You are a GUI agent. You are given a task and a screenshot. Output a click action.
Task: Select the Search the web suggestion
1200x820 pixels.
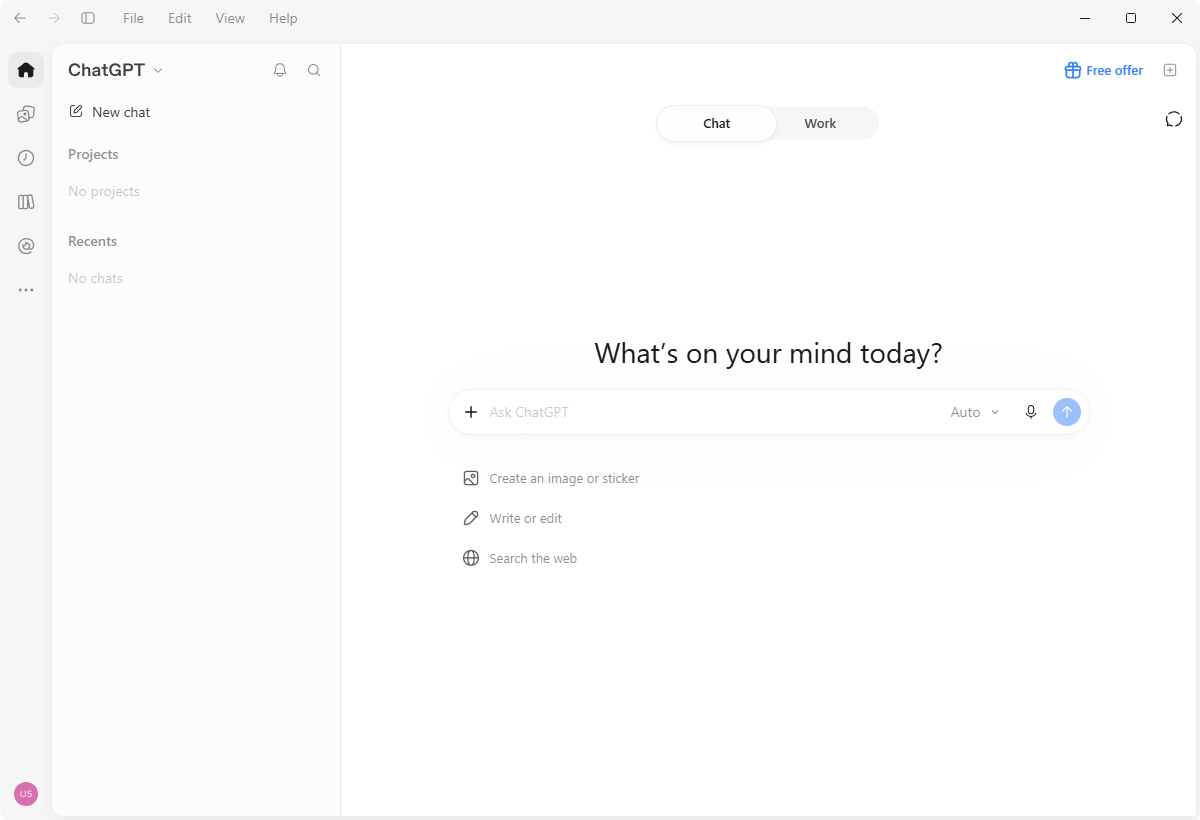(x=520, y=559)
